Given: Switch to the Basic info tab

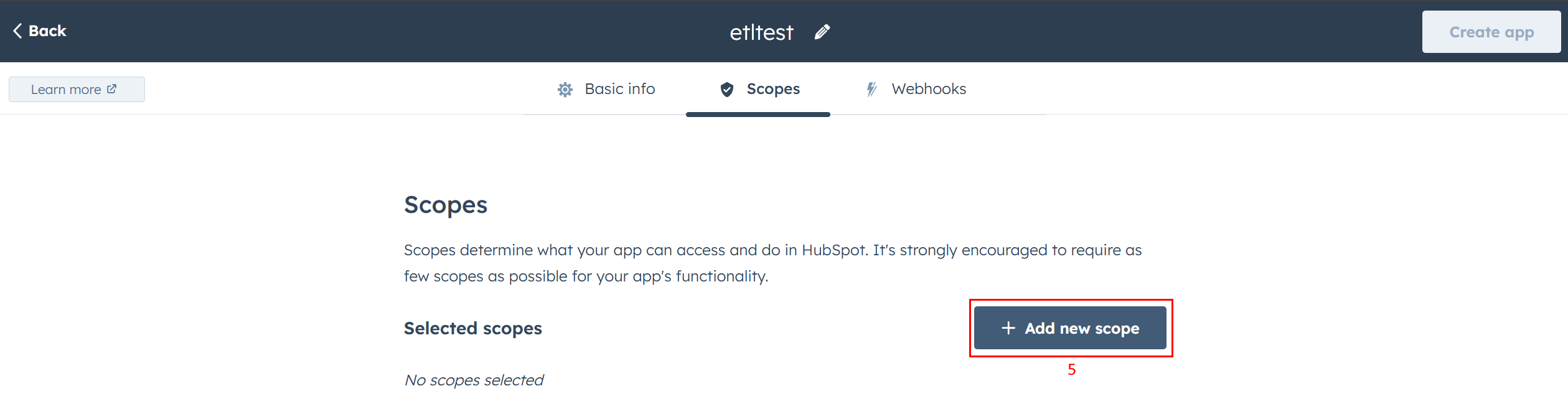Looking at the screenshot, I should (619, 89).
